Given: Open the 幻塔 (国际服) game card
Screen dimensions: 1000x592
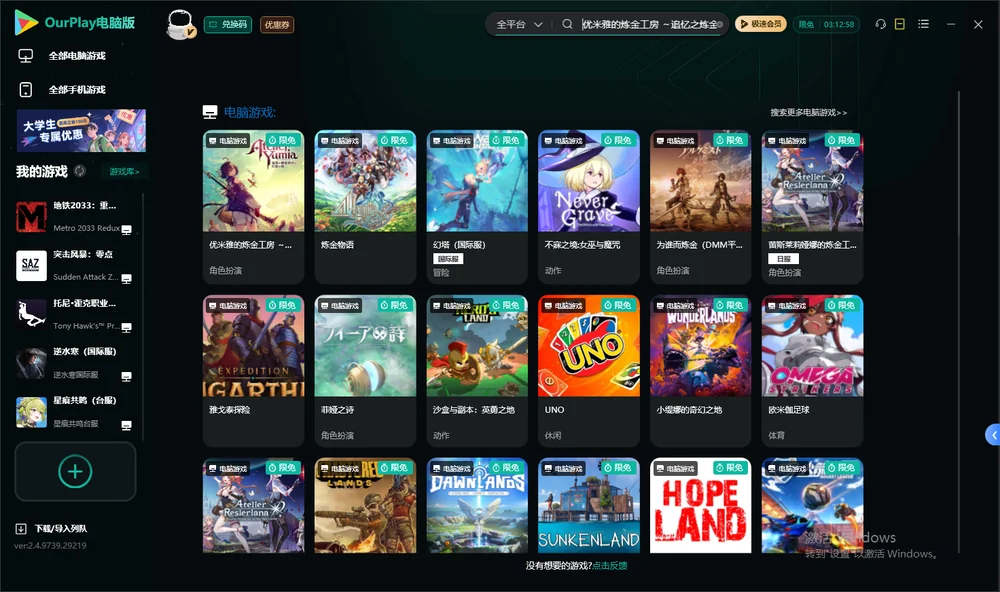Looking at the screenshot, I should 477,207.
